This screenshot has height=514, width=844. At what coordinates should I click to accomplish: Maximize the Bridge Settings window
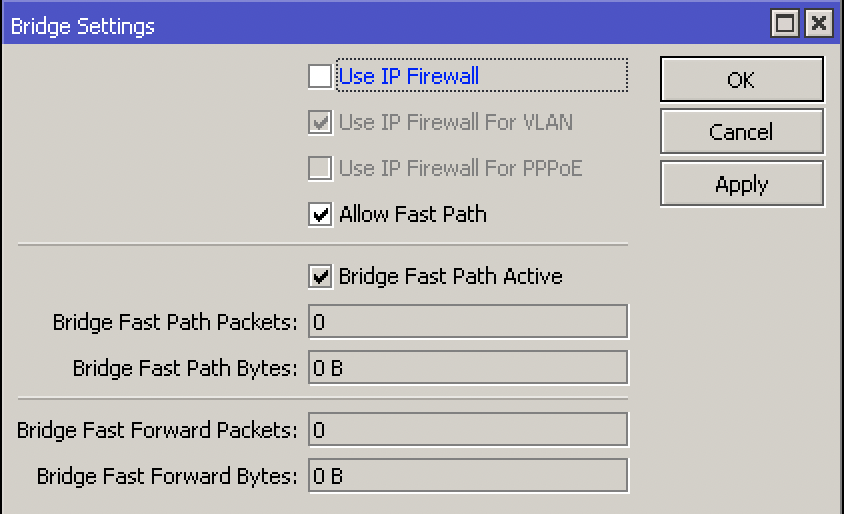tap(786, 24)
